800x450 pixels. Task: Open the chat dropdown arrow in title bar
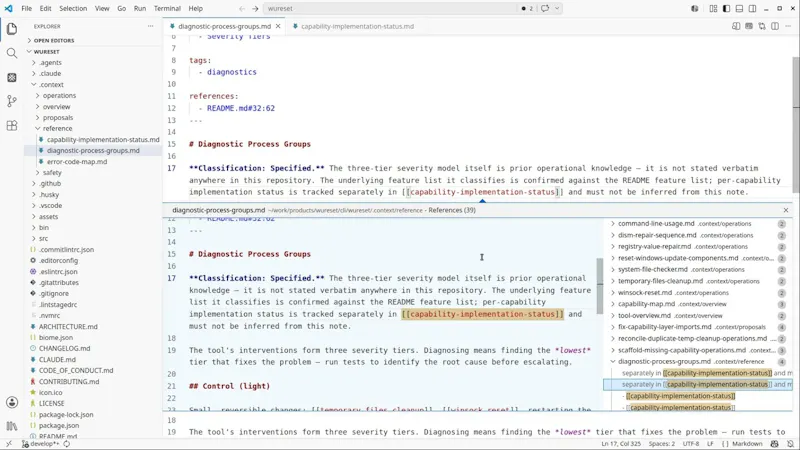557,8
